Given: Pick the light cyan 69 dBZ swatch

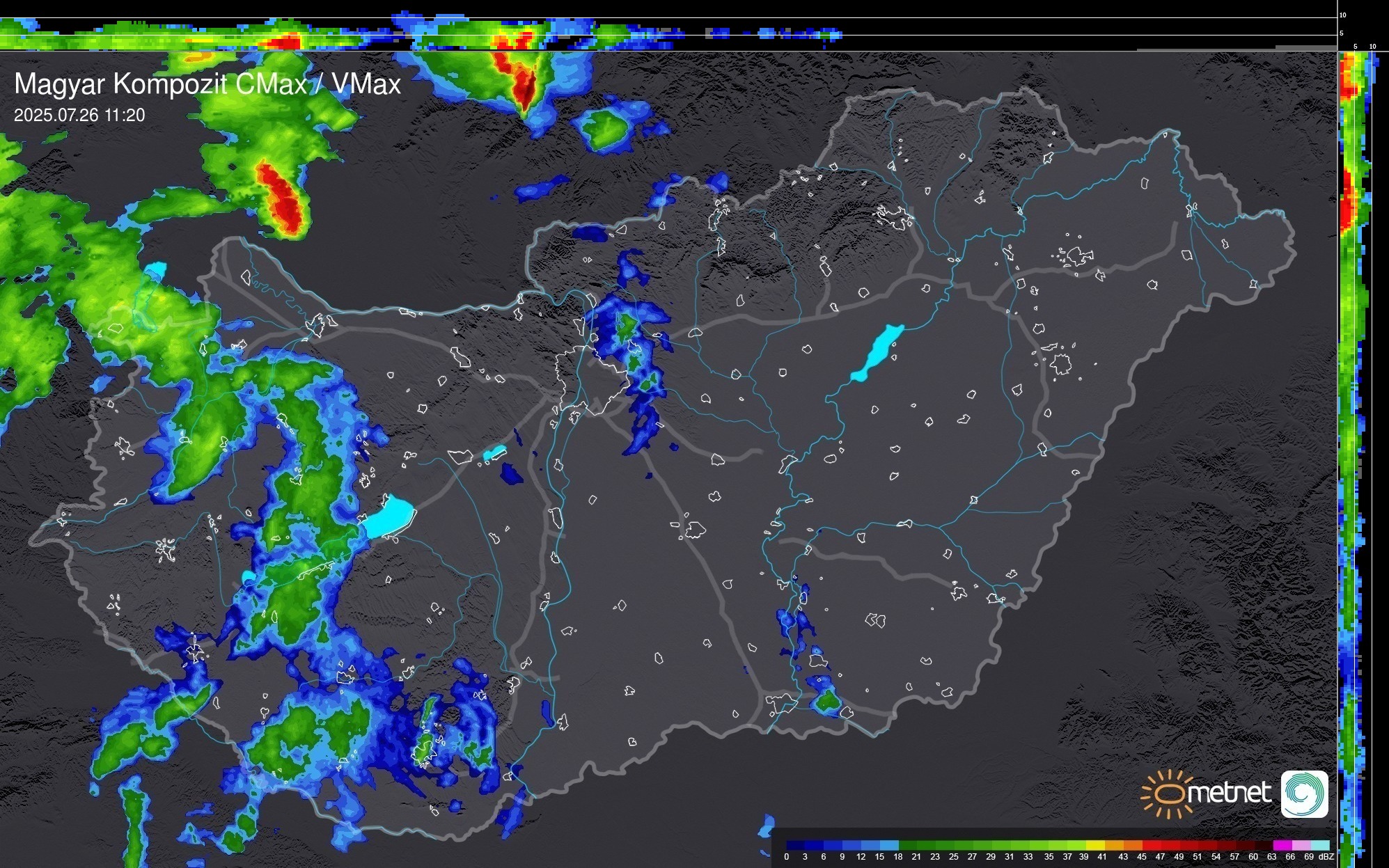Looking at the screenshot, I should 1320,845.
